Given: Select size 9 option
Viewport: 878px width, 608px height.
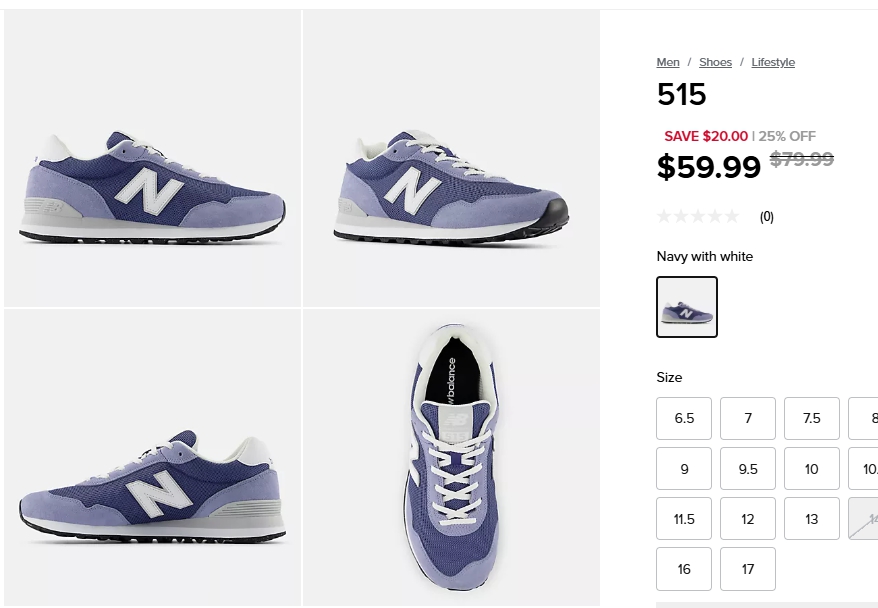Looking at the screenshot, I should [x=684, y=468].
